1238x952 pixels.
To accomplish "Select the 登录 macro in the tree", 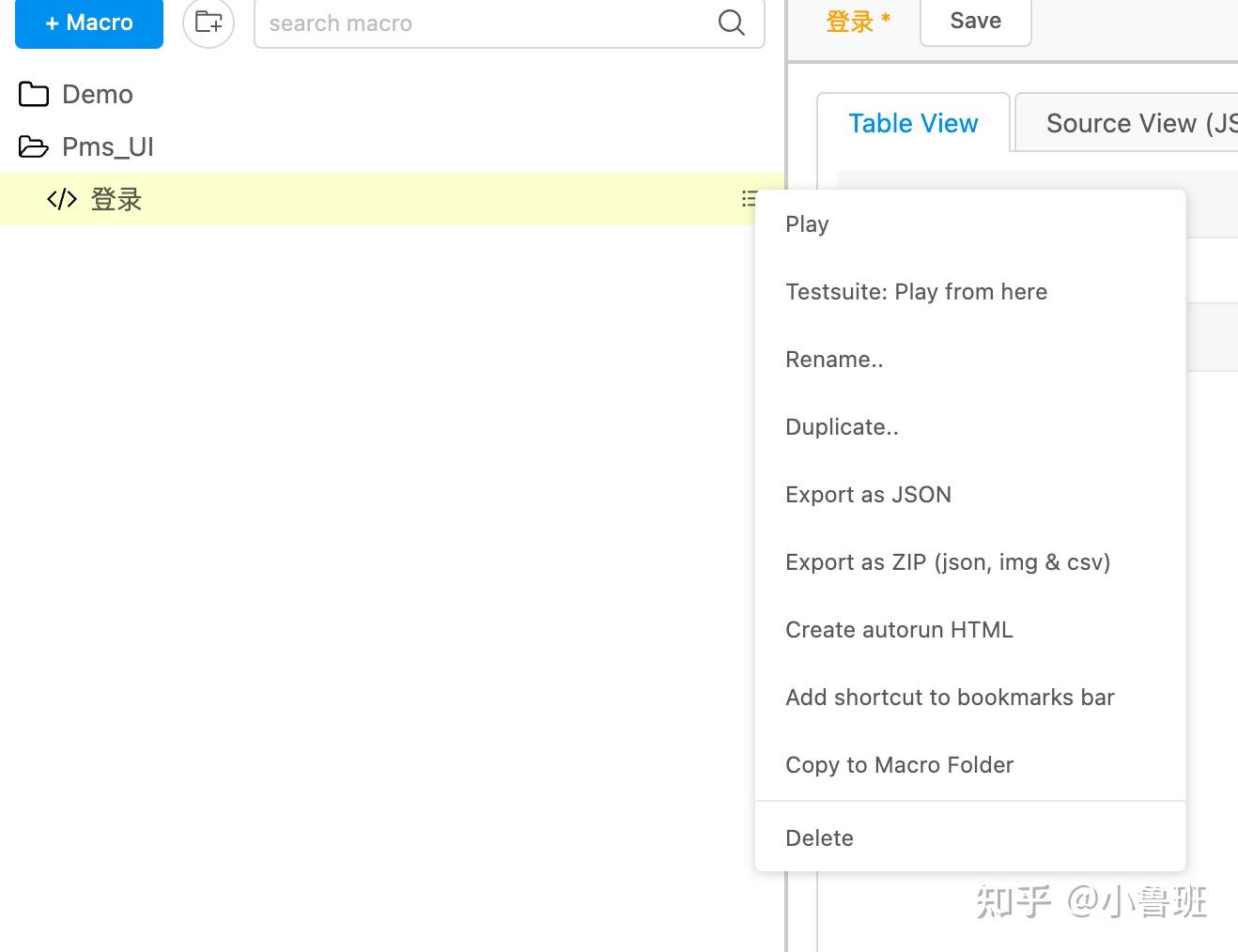I will (116, 199).
